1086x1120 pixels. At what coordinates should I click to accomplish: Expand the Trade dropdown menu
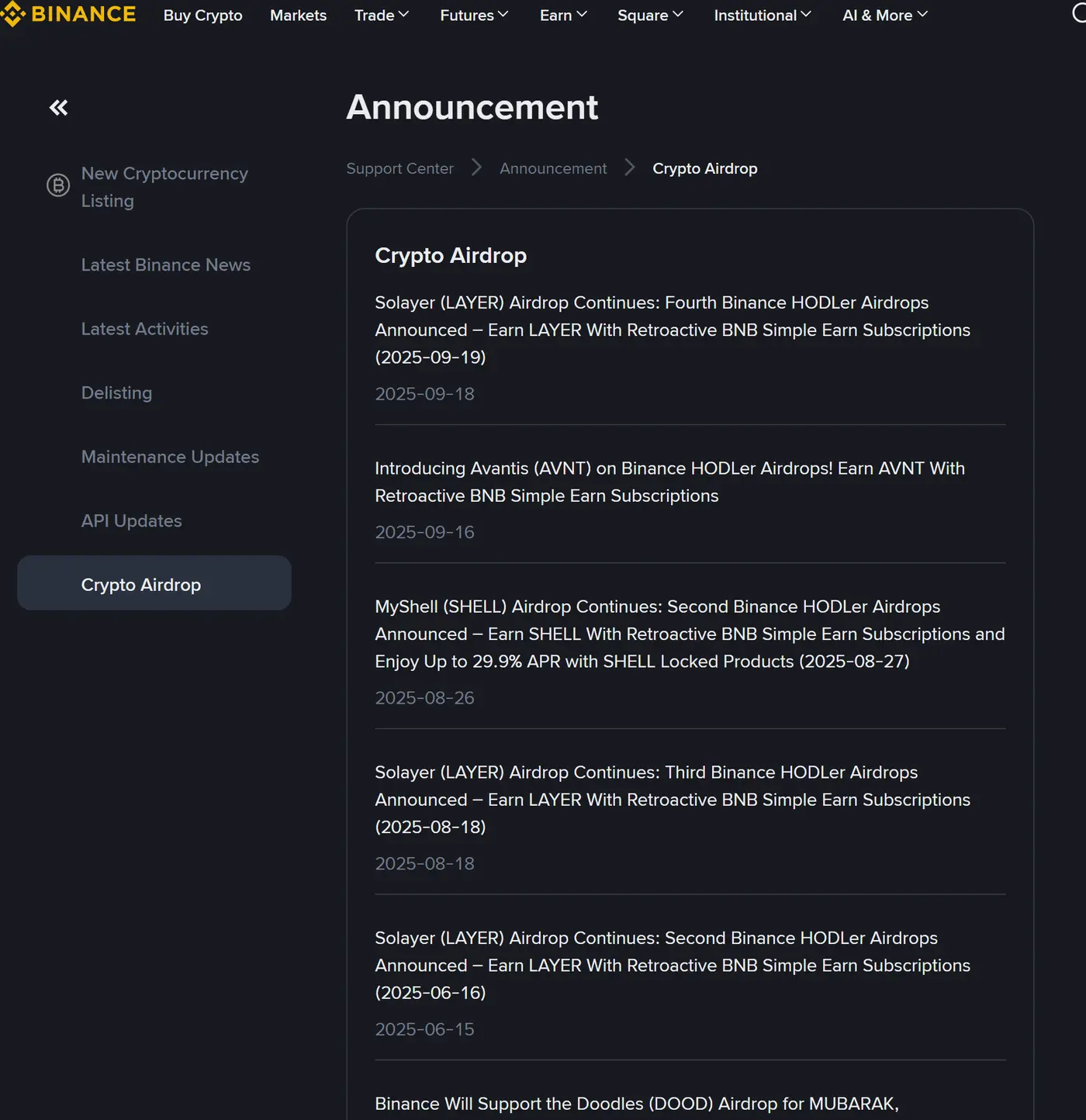pyautogui.click(x=381, y=16)
